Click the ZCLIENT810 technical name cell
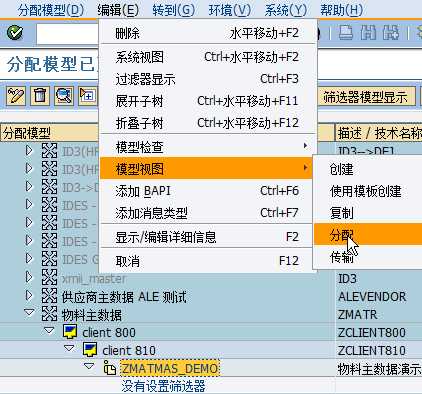This screenshot has height=394, width=422. coord(372,350)
